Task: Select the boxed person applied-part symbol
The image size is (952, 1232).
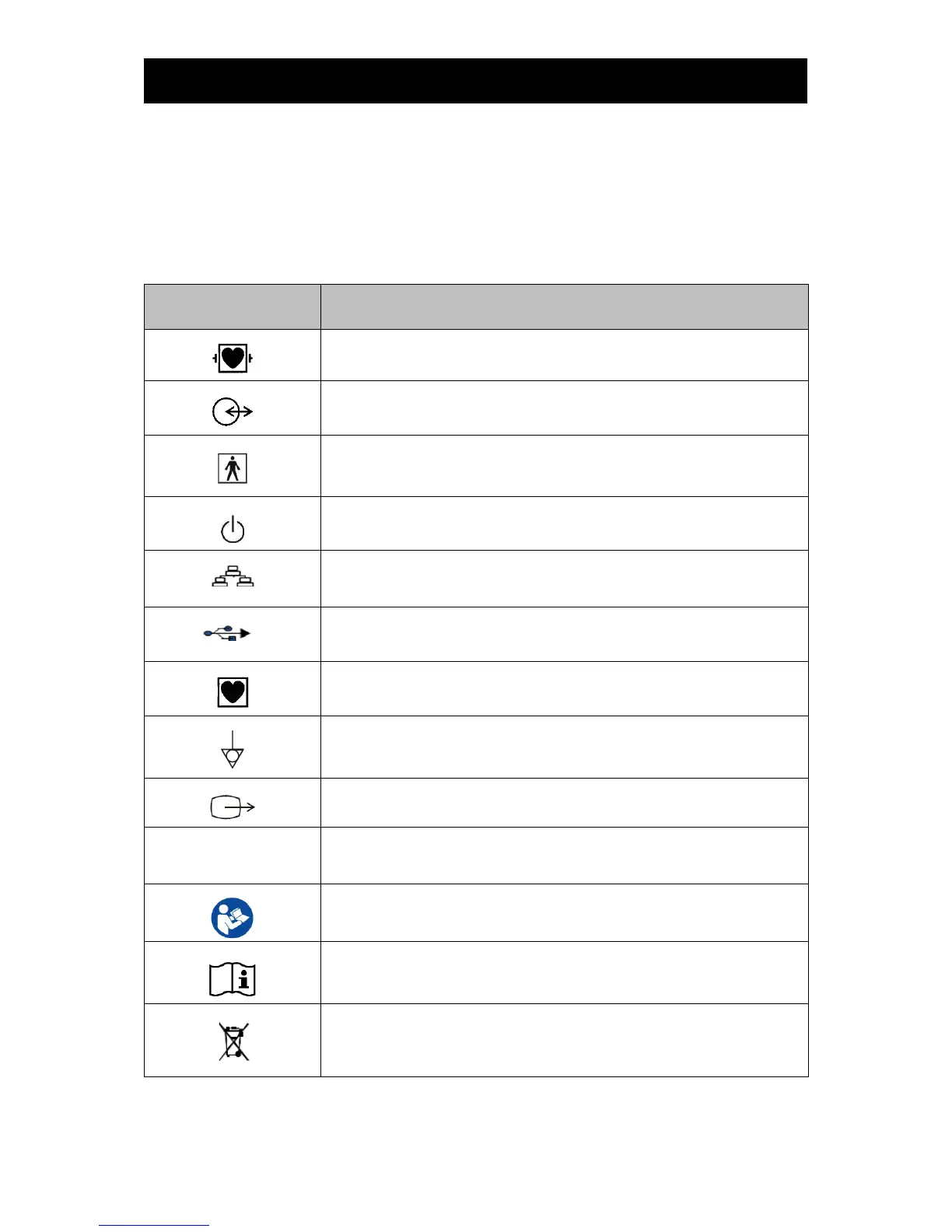Action: click(233, 468)
